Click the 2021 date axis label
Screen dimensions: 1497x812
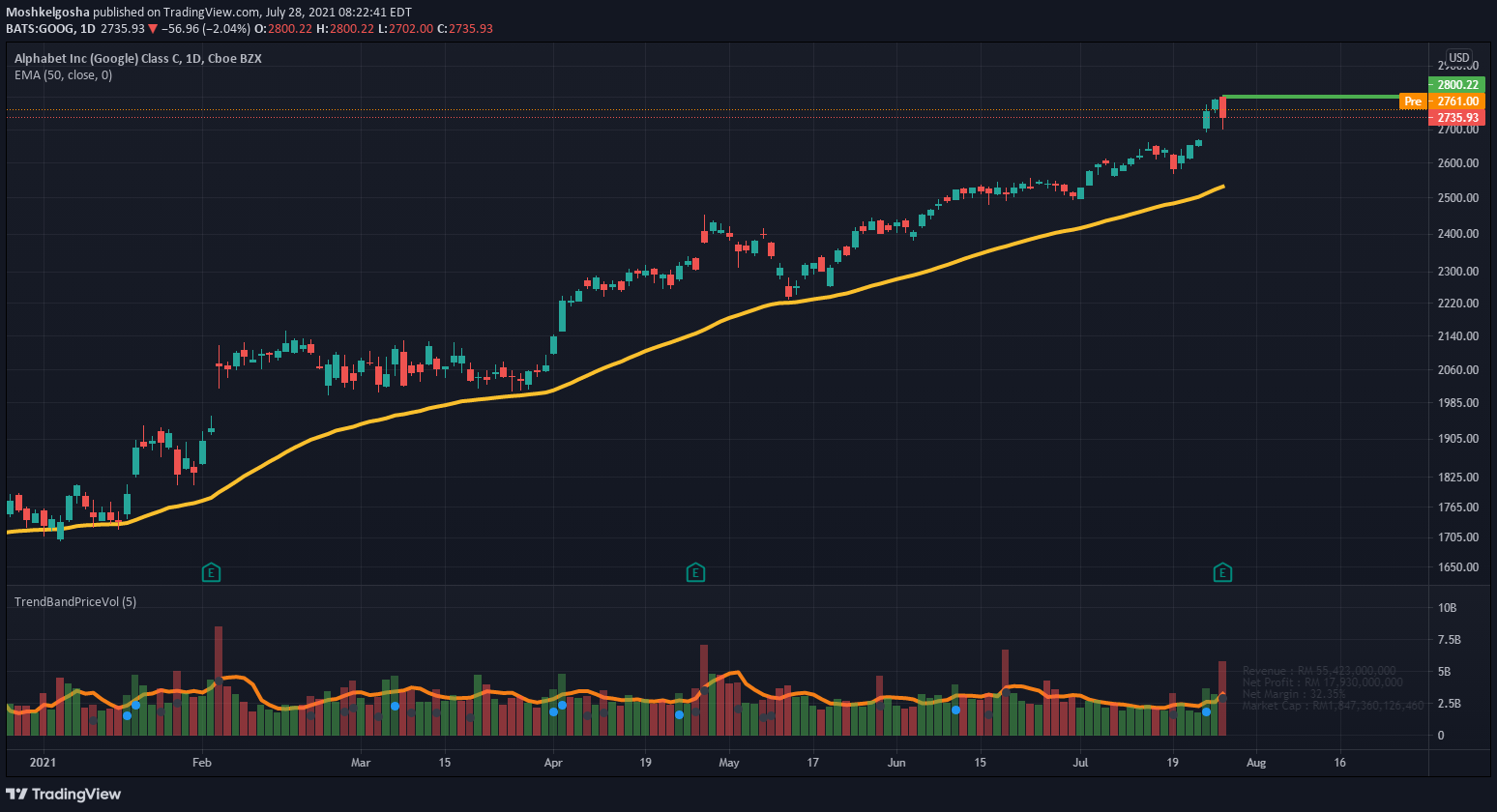pyautogui.click(x=43, y=763)
